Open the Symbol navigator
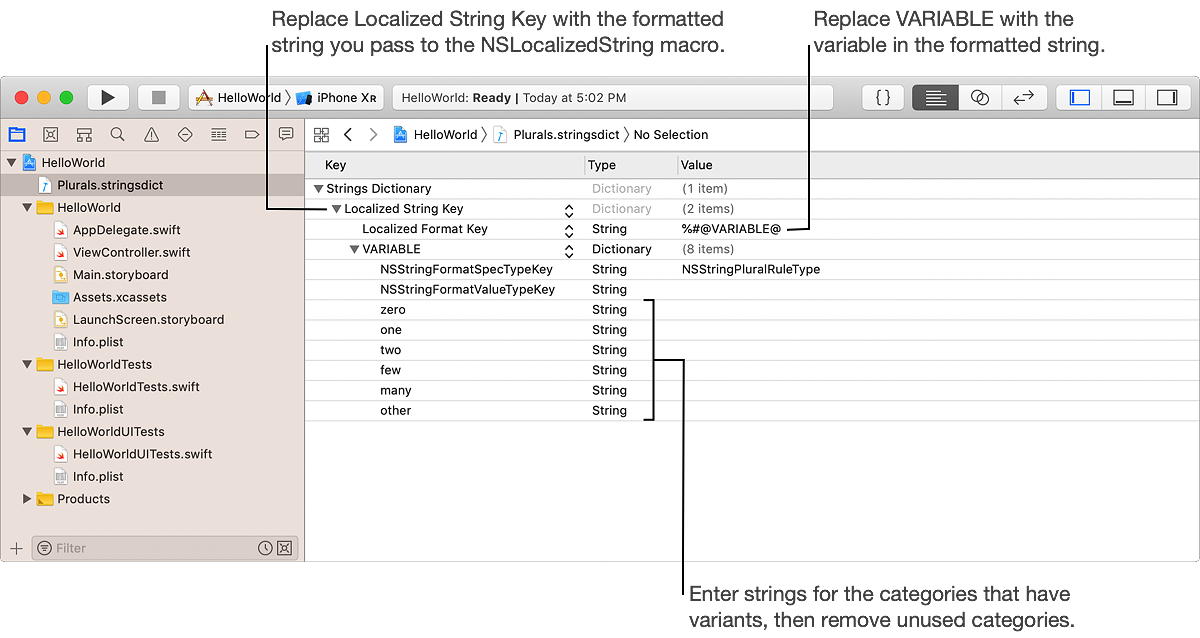The width and height of the screenshot is (1200, 638). click(84, 134)
